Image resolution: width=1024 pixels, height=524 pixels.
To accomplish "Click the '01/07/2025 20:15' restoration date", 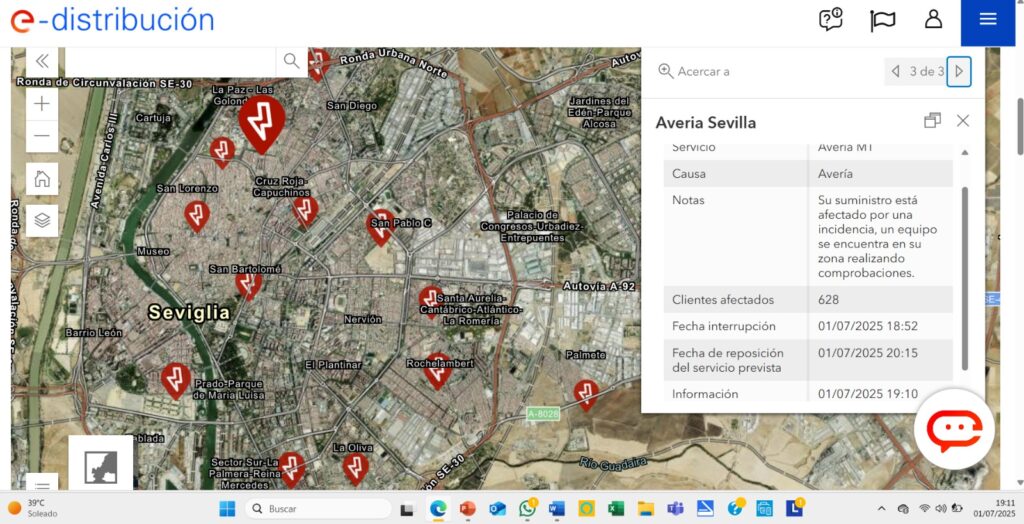I will point(868,353).
